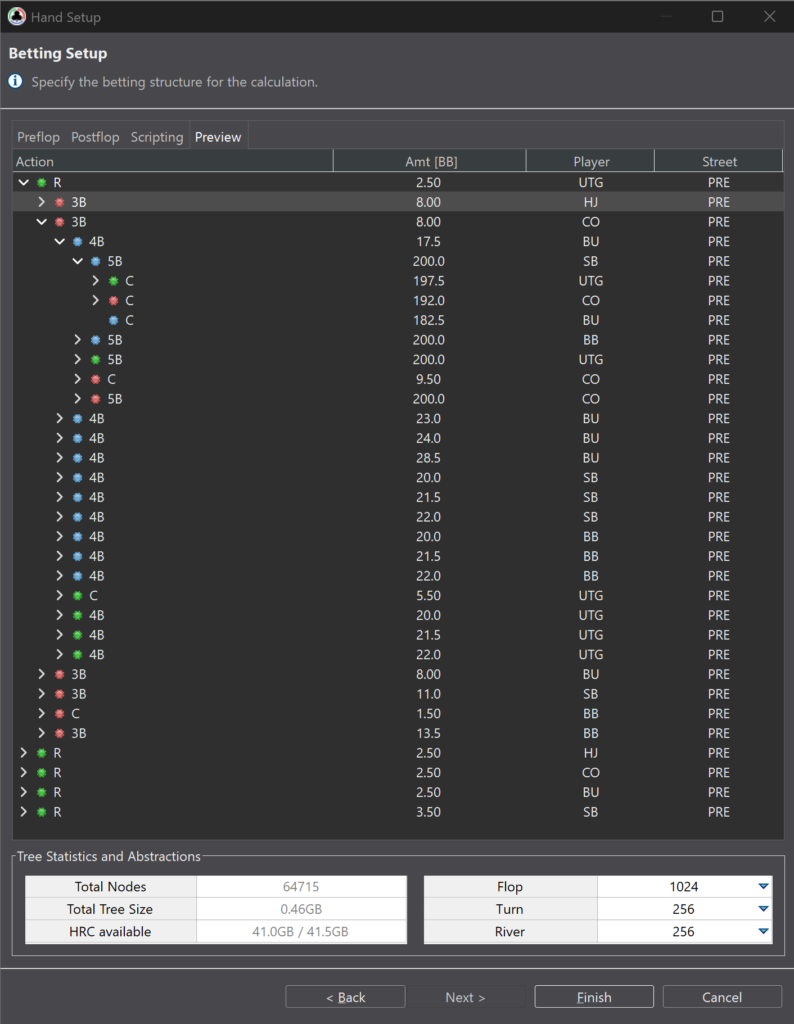
Task: Click the Next button
Action: coord(465,997)
